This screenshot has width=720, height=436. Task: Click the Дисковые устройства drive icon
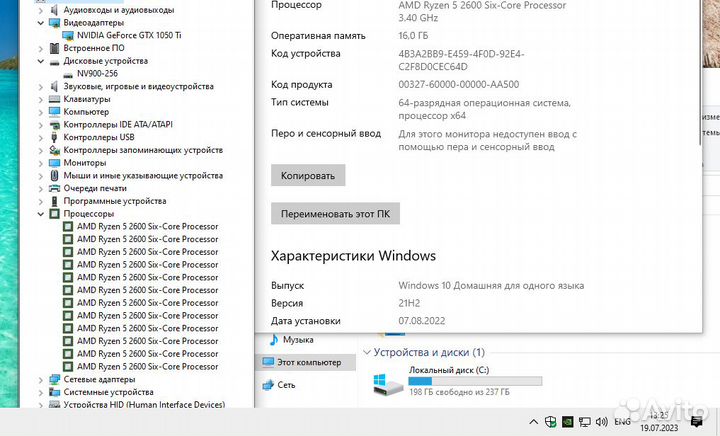[x=54, y=61]
